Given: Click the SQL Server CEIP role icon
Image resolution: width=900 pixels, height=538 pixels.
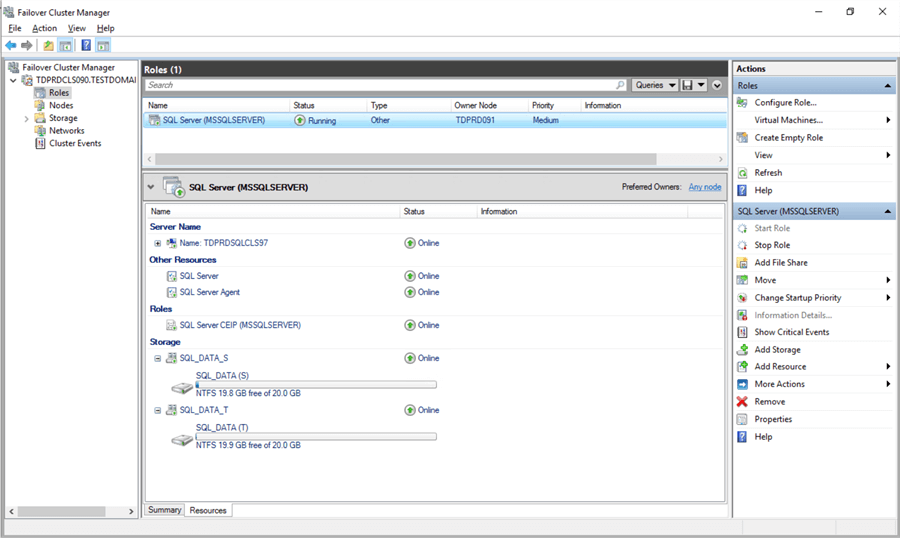Looking at the screenshot, I should [x=172, y=325].
